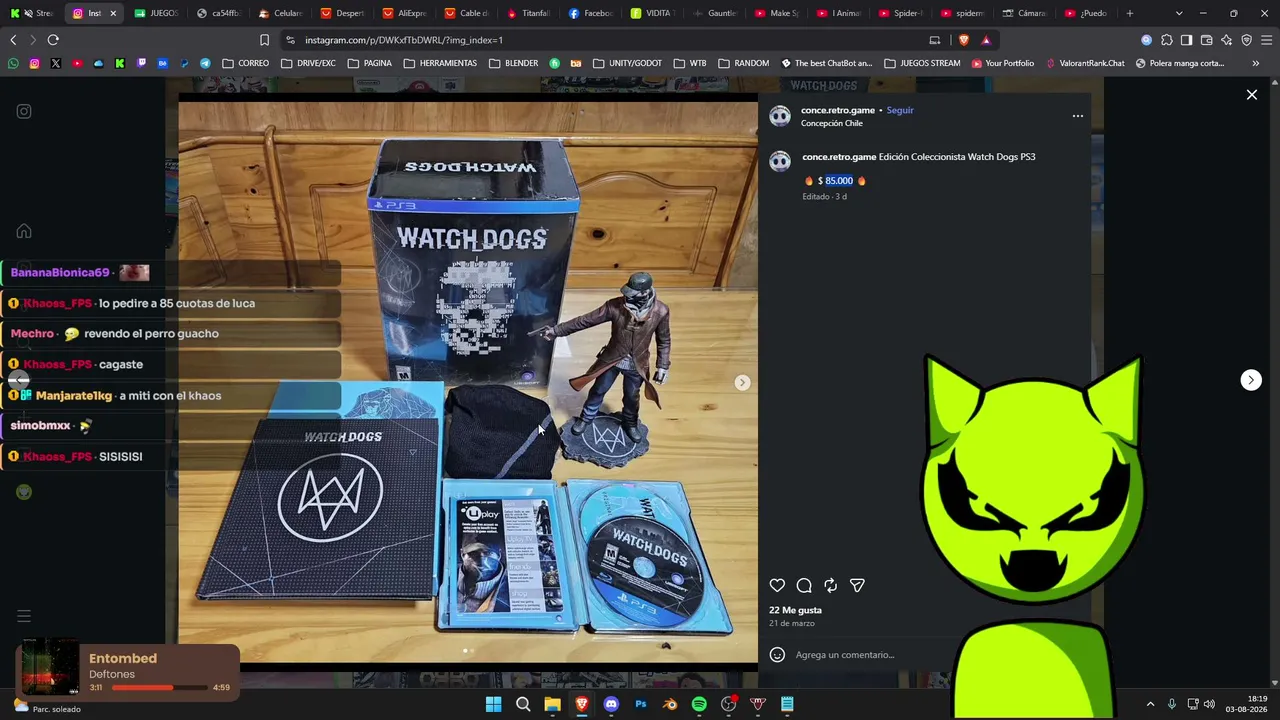
Task: Expand the CORREO bookmarks folder
Action: point(246,63)
